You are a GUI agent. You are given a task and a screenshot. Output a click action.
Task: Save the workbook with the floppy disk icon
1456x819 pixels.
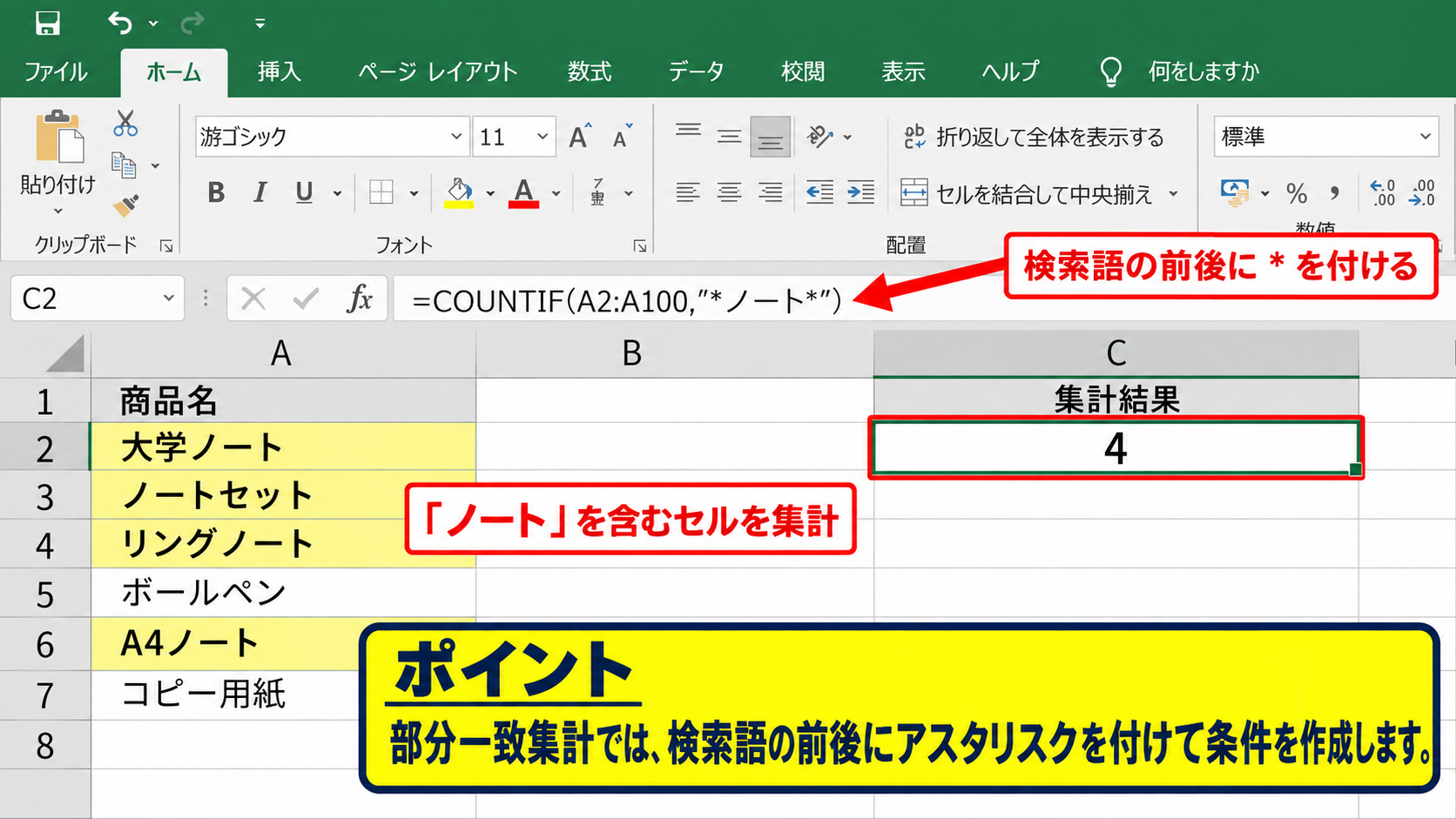[x=48, y=23]
